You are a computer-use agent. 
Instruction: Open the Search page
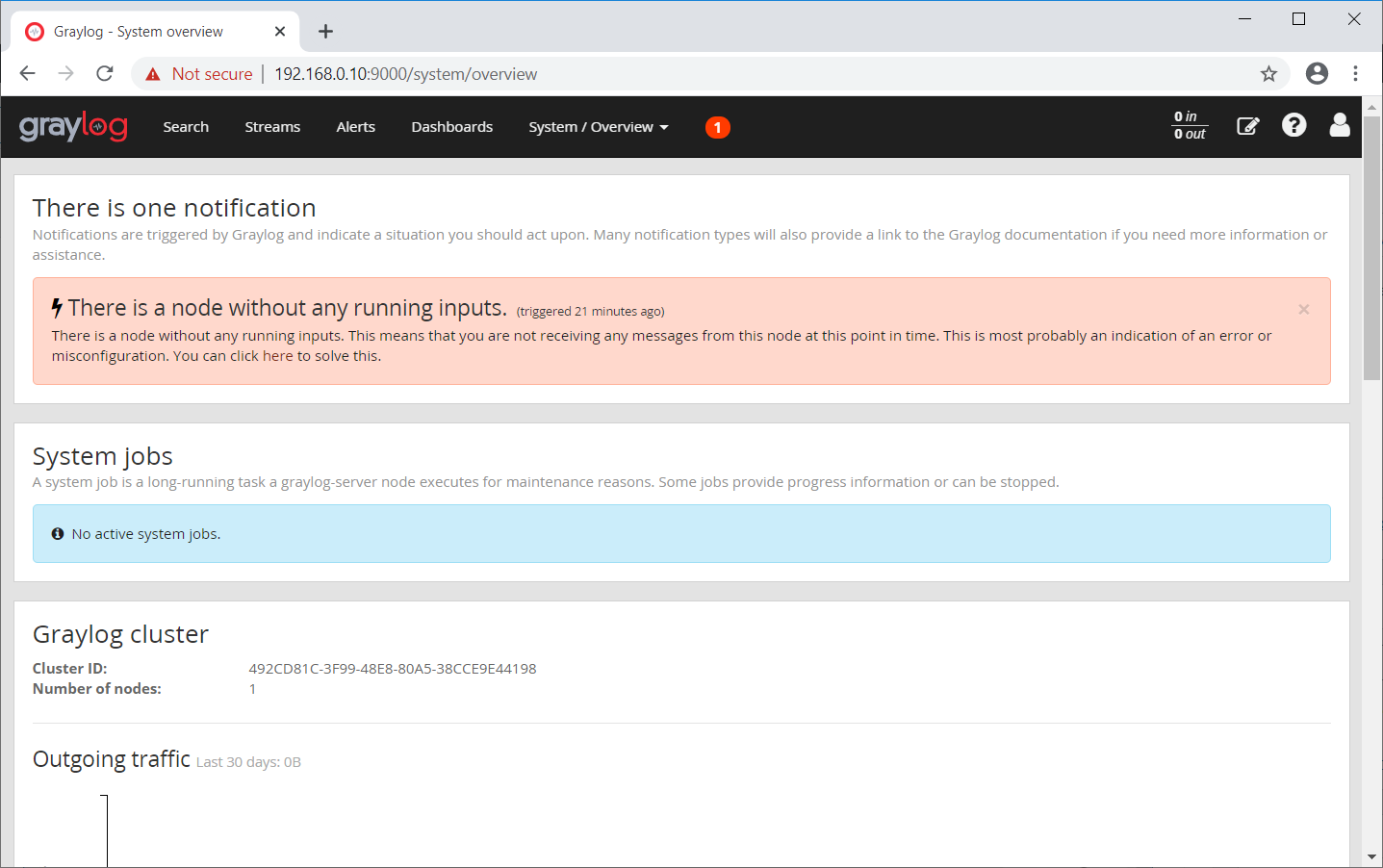click(186, 127)
